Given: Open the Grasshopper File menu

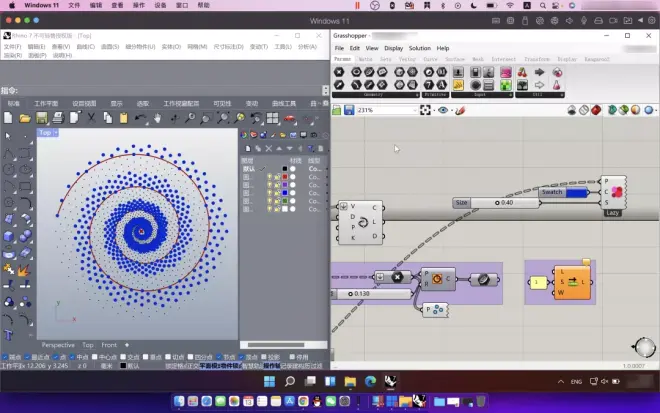Looking at the screenshot, I should 339,48.
